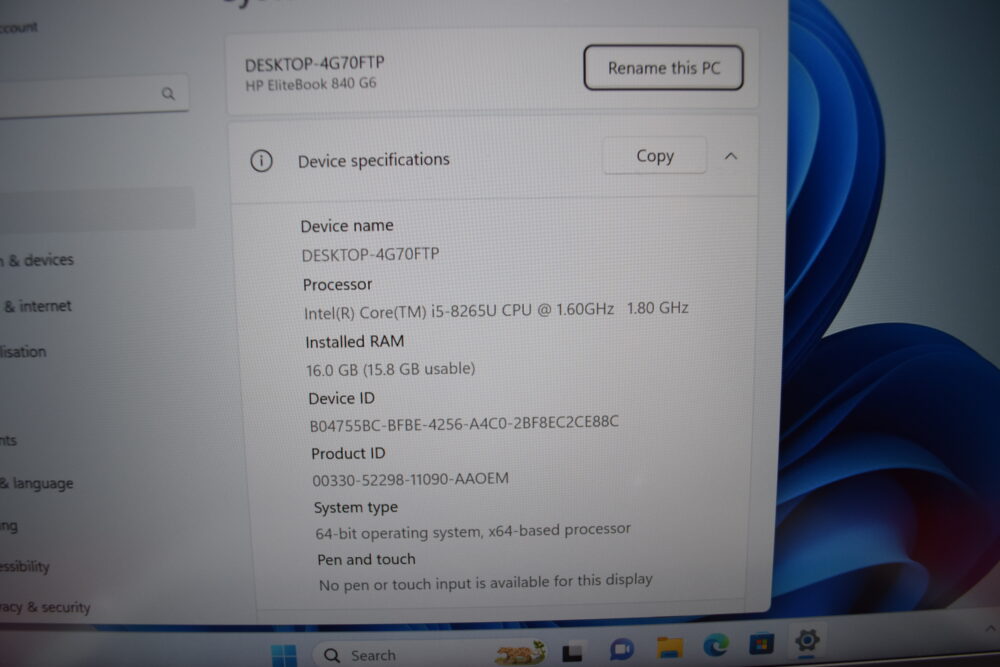Click the magnifier icon in Settings search
Viewport: 1000px width, 667px height.
[168, 94]
